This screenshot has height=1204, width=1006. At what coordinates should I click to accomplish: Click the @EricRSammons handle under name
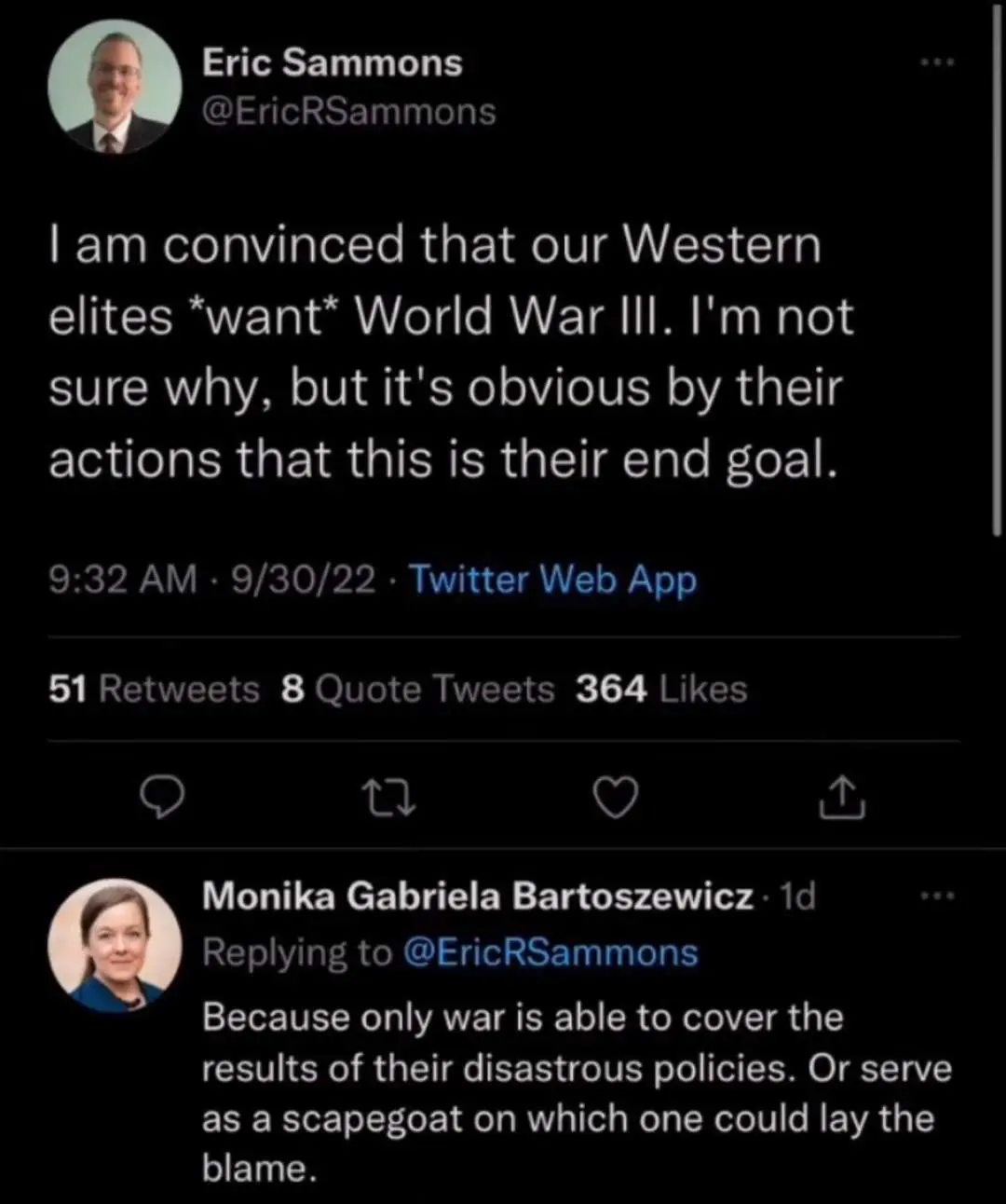348,112
